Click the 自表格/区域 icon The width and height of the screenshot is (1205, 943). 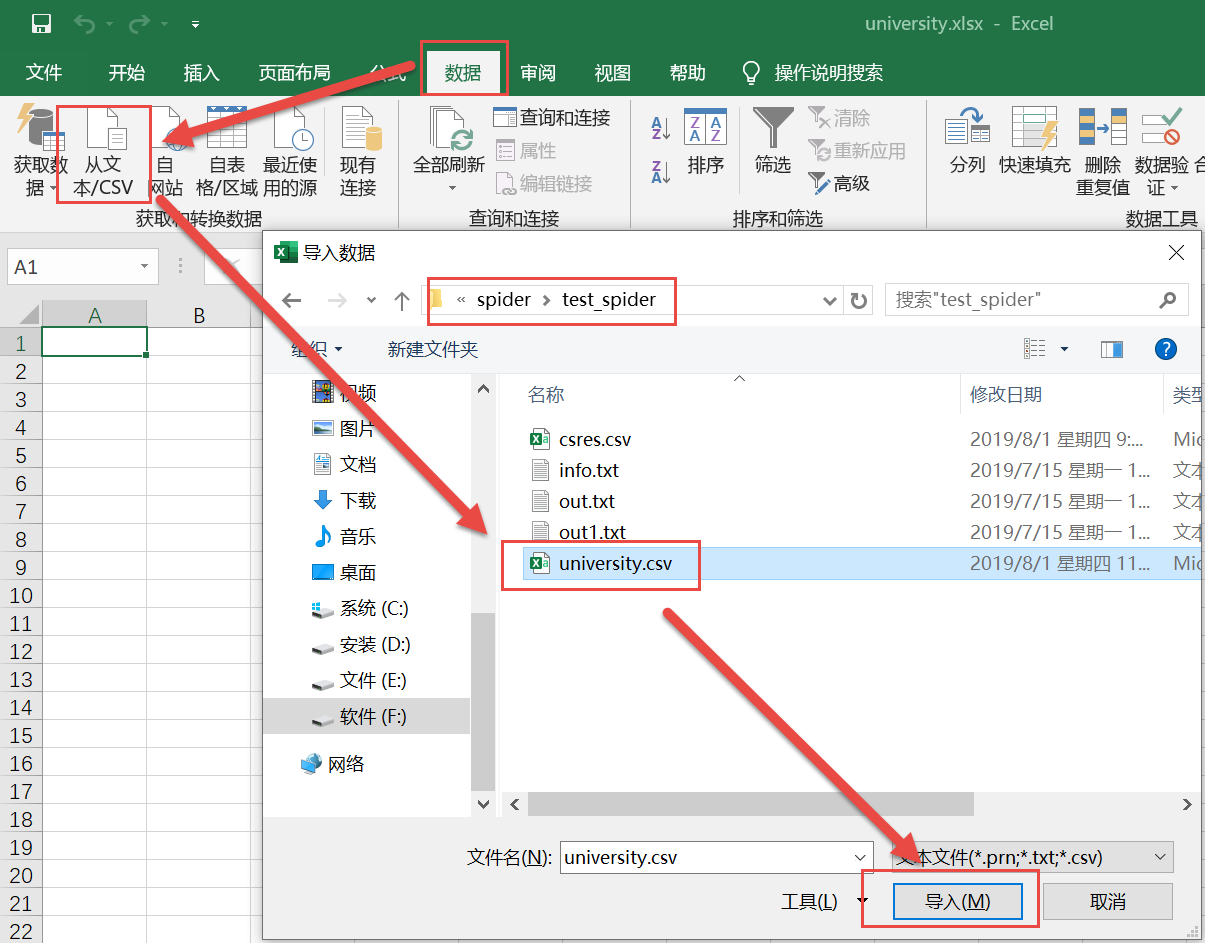tap(227, 150)
